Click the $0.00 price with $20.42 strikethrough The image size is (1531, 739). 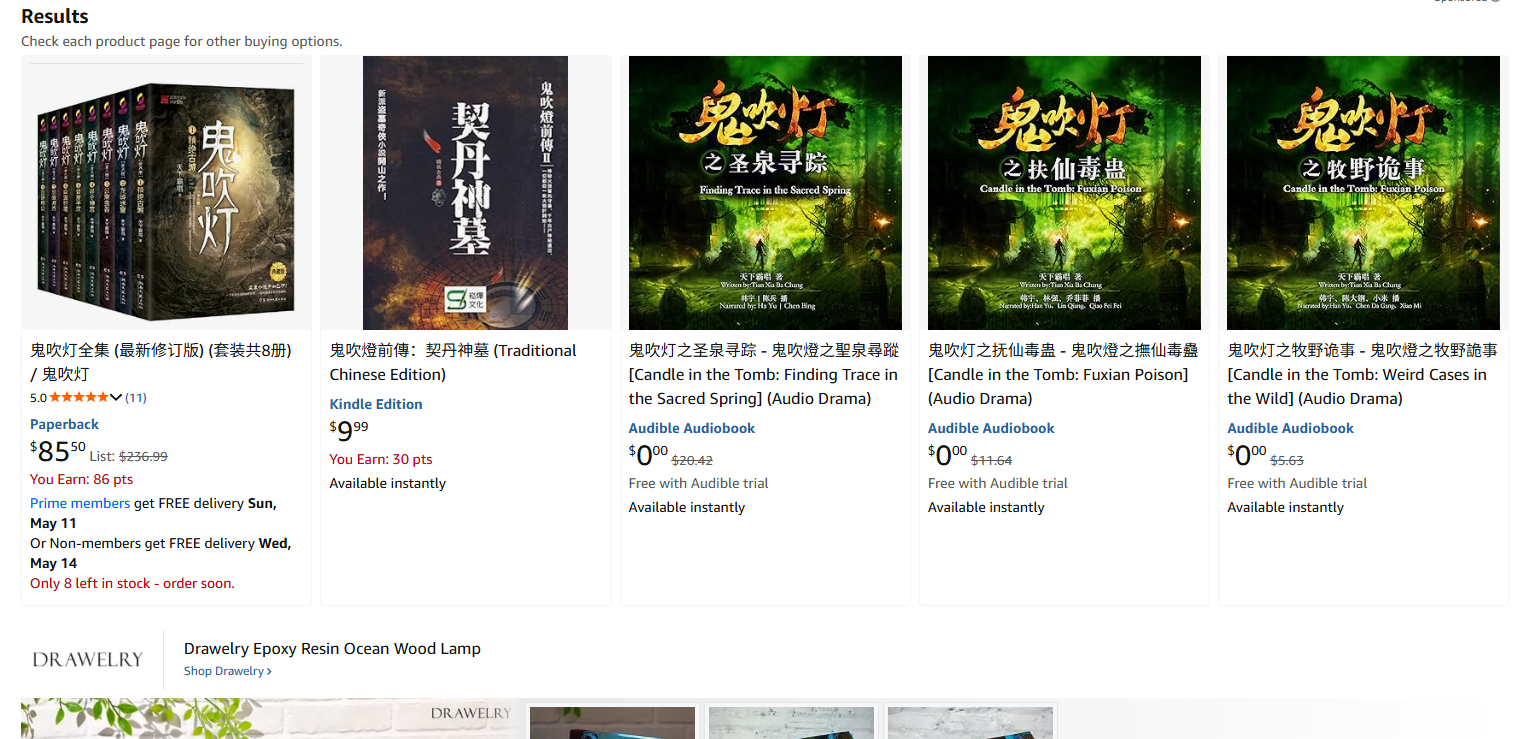(648, 455)
